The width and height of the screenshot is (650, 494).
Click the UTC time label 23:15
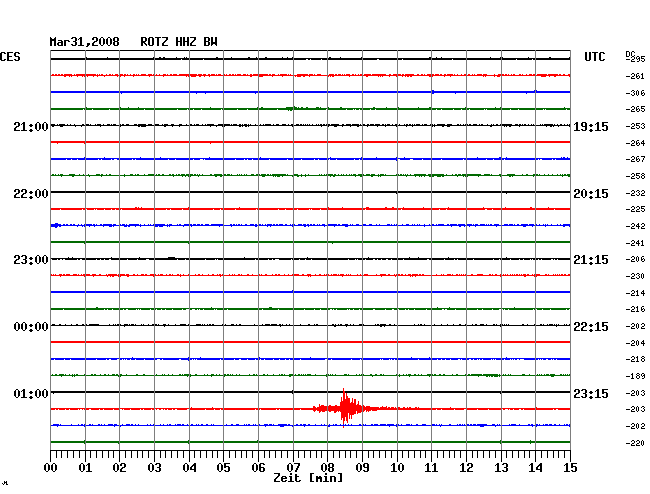591,393
